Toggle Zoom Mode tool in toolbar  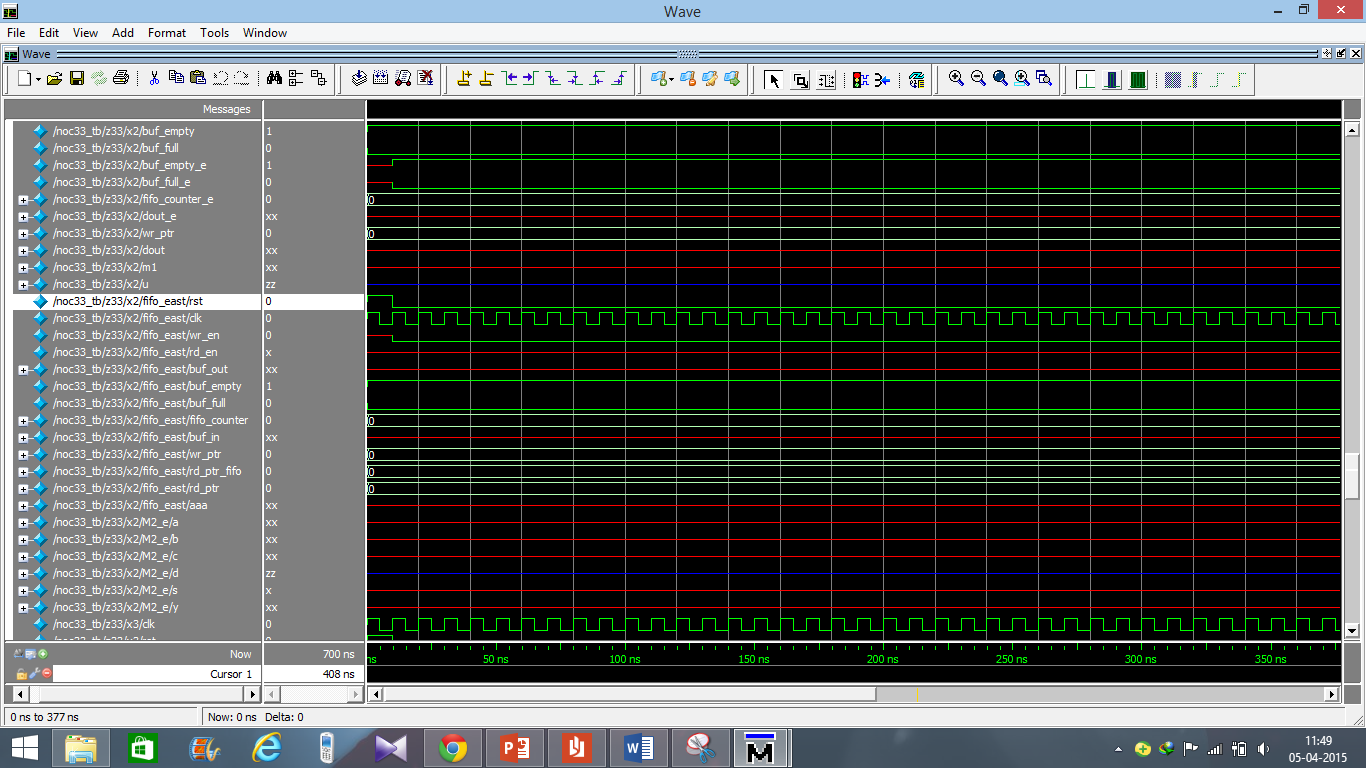tap(800, 79)
